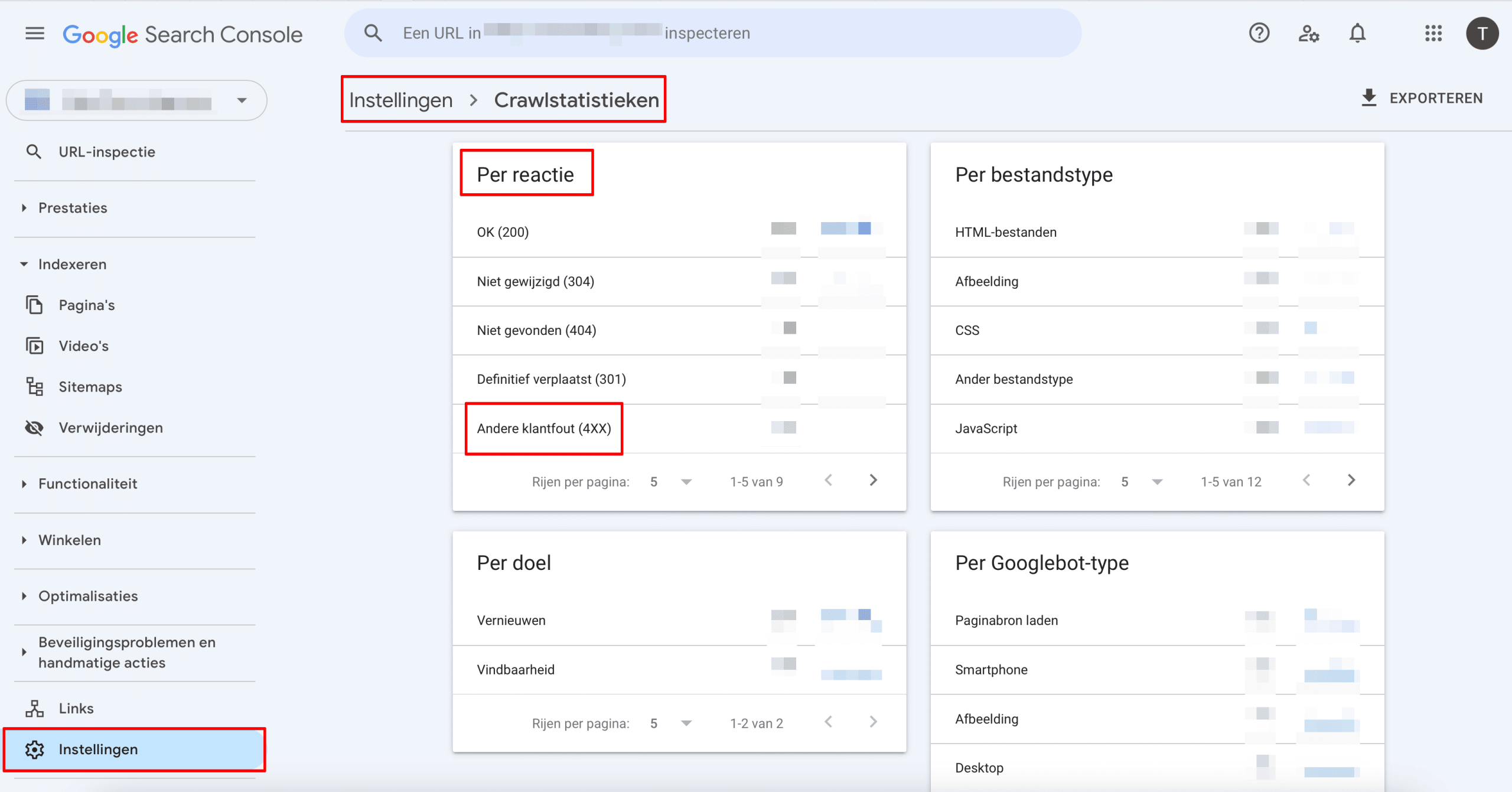Open the hamburger main menu
This screenshot has height=792, width=1512.
coord(35,34)
